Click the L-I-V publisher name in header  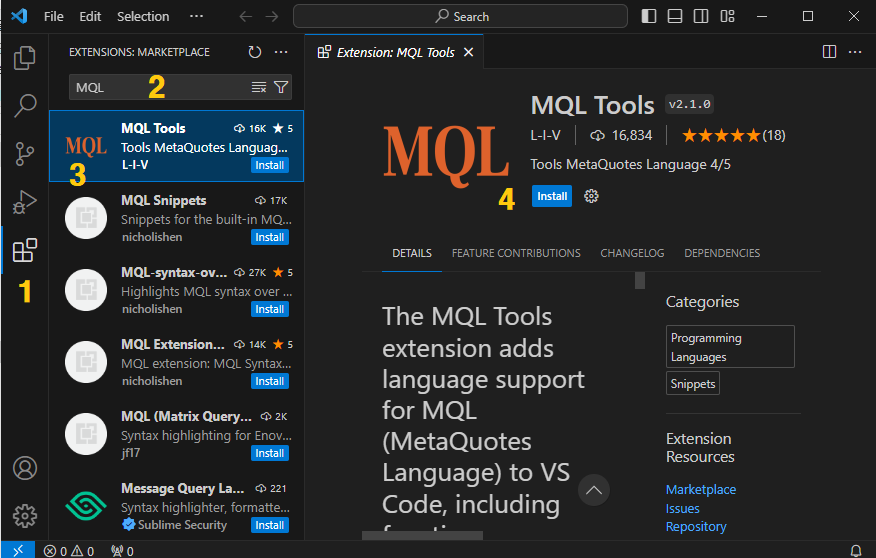[545, 135]
